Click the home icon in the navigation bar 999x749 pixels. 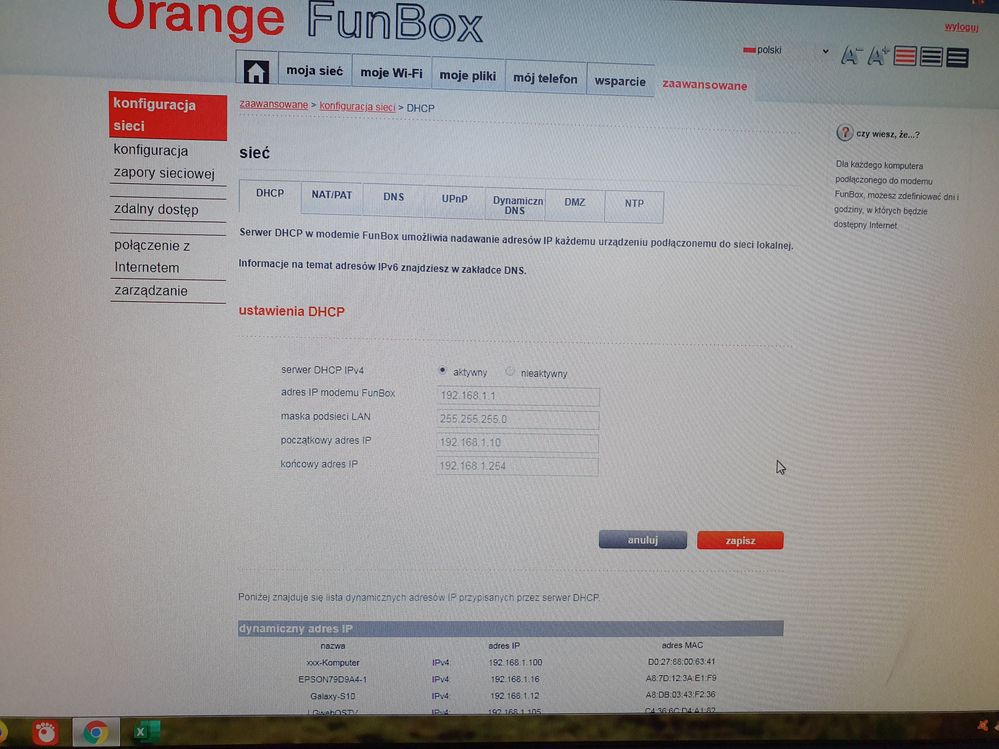(x=257, y=70)
